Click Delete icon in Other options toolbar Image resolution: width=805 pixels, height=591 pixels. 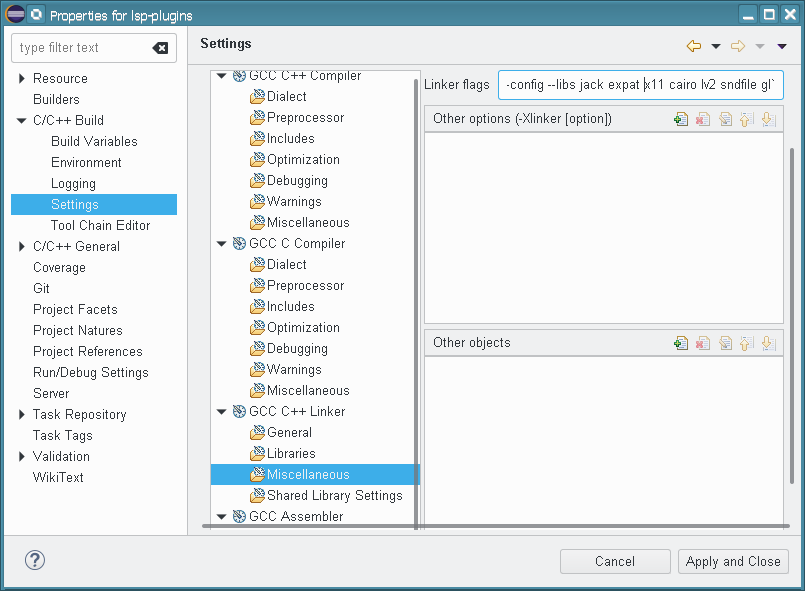[x=703, y=119]
